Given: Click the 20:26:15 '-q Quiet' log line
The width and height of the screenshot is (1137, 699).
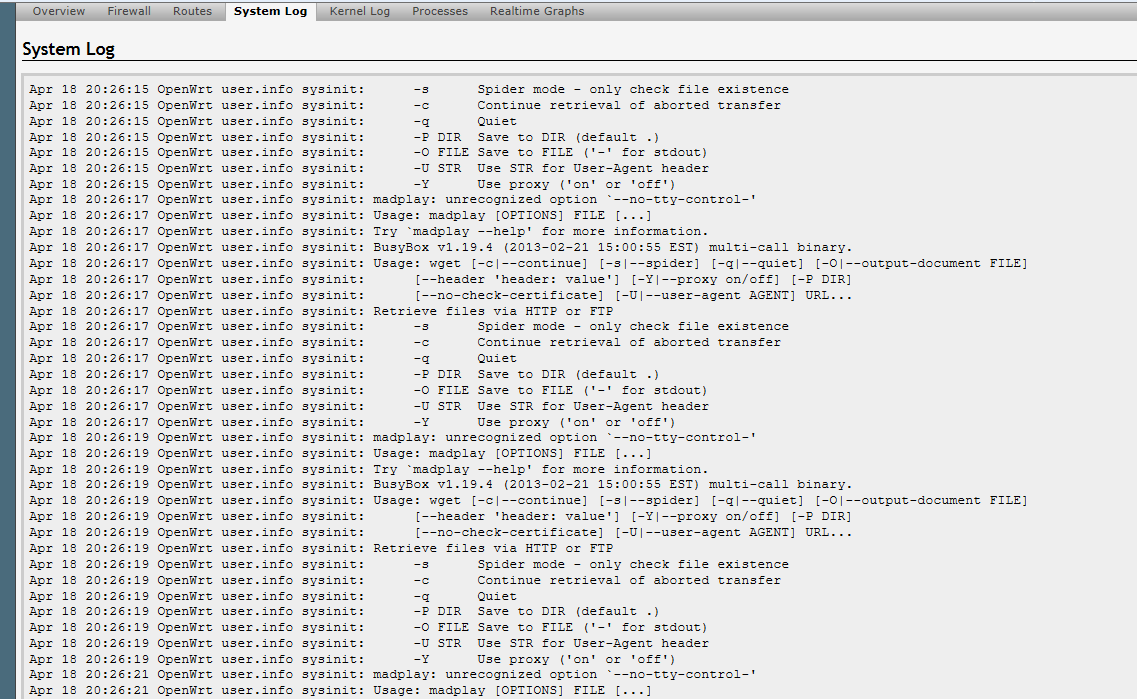Looking at the screenshot, I should pos(273,121).
